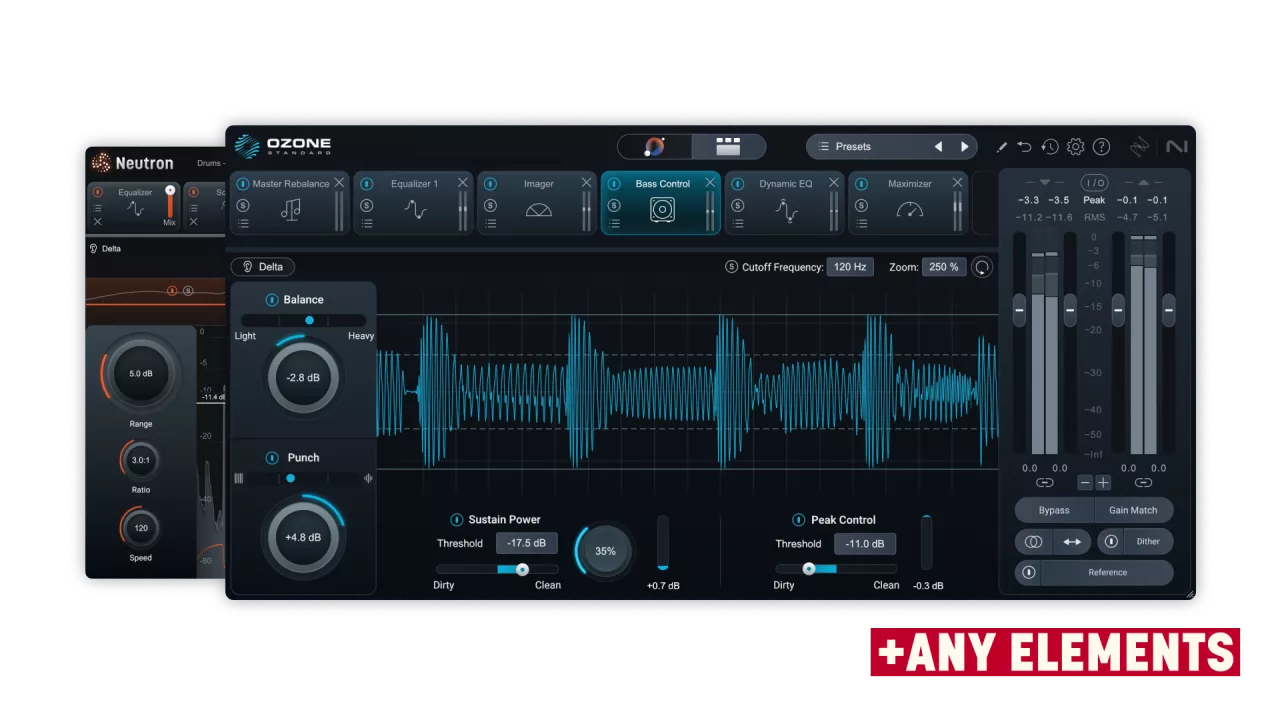Click the help question mark icon
The width and height of the screenshot is (1280, 720).
1101,147
